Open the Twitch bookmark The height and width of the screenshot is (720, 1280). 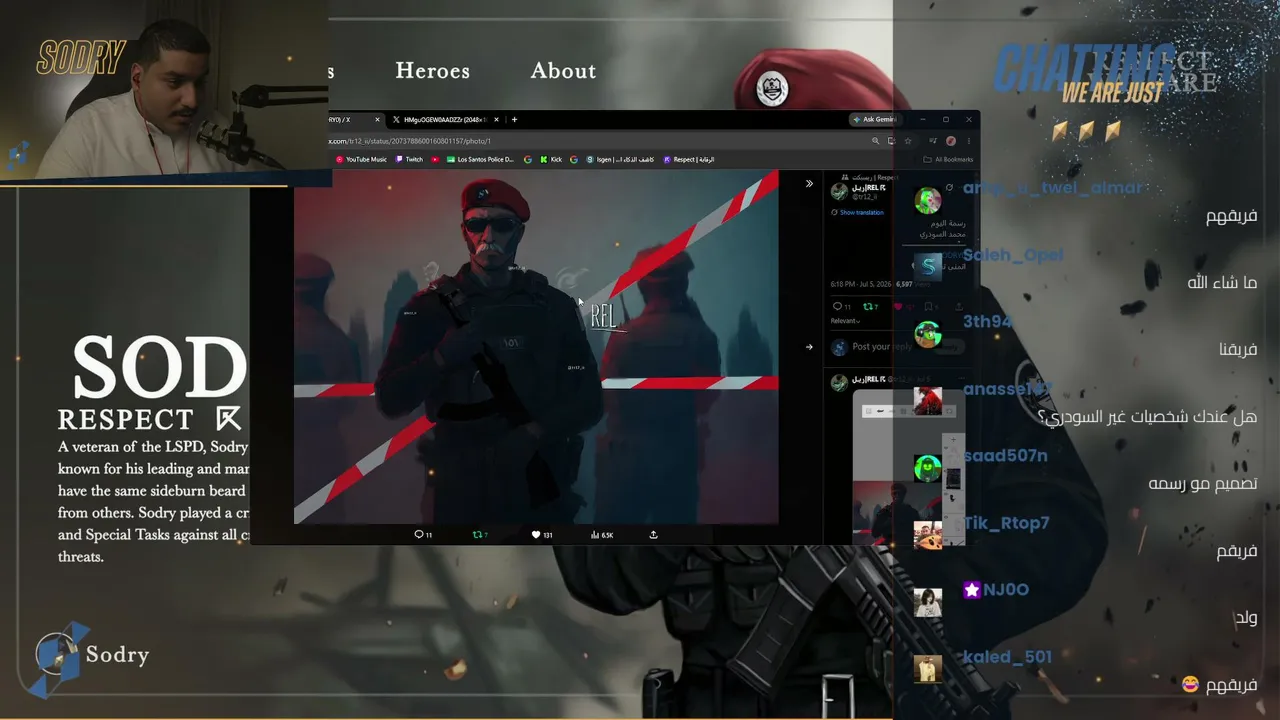tap(409, 159)
